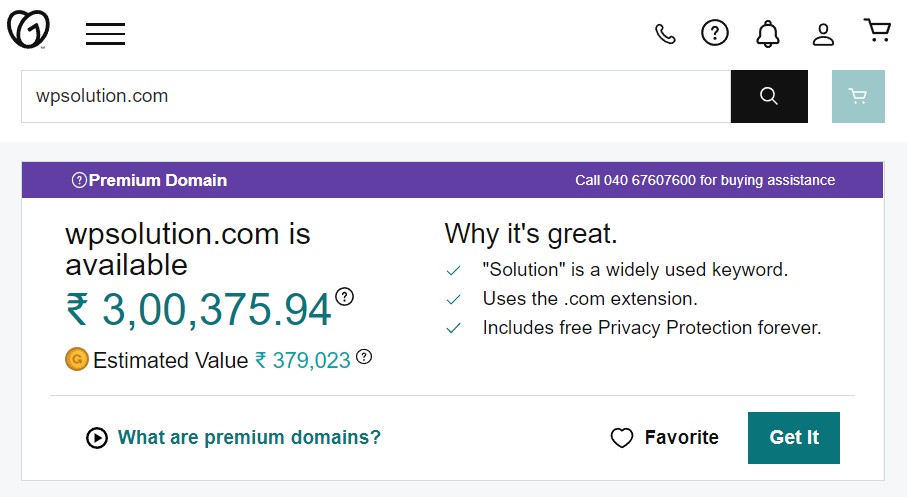Click the info icon next to ₹ 3,00,375.94

point(345,297)
